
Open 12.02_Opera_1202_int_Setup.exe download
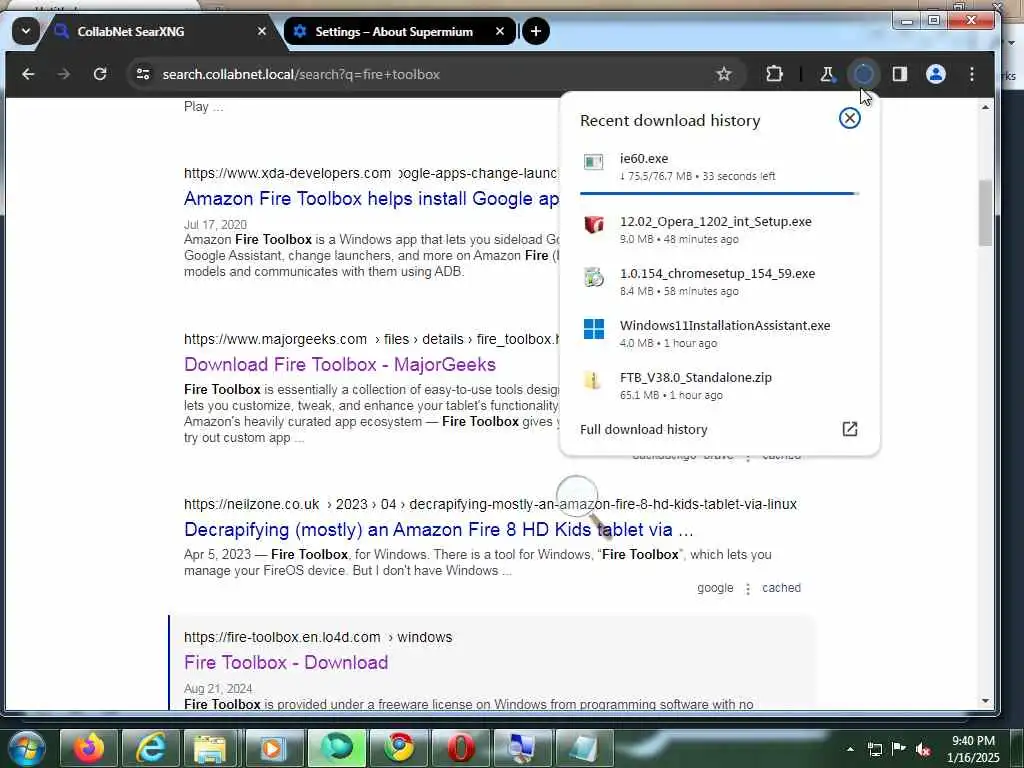pyautogui.click(x=719, y=229)
